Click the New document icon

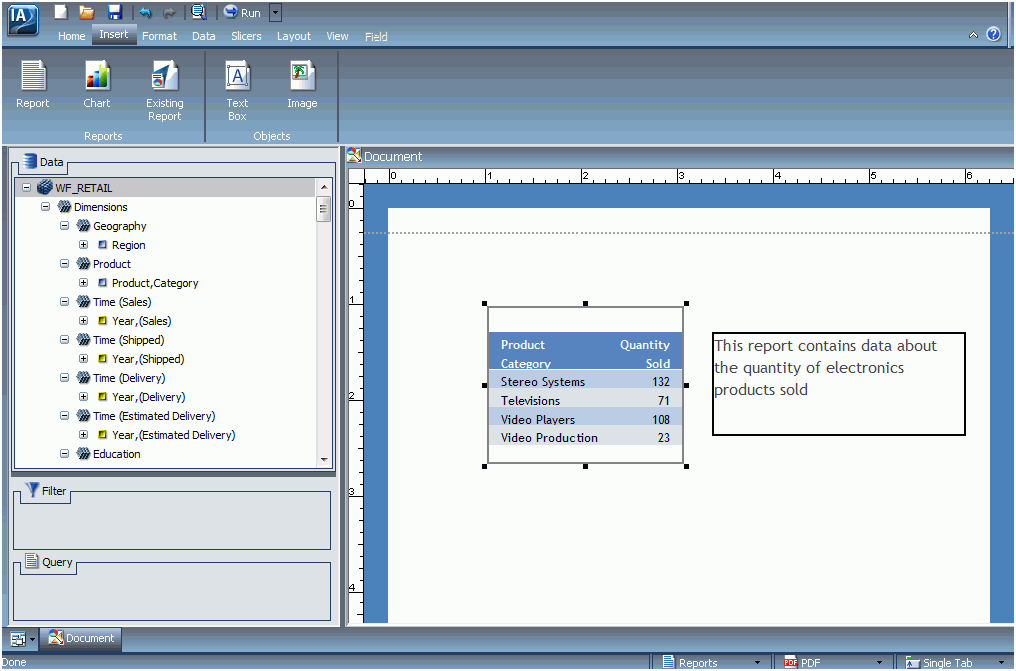(60, 12)
